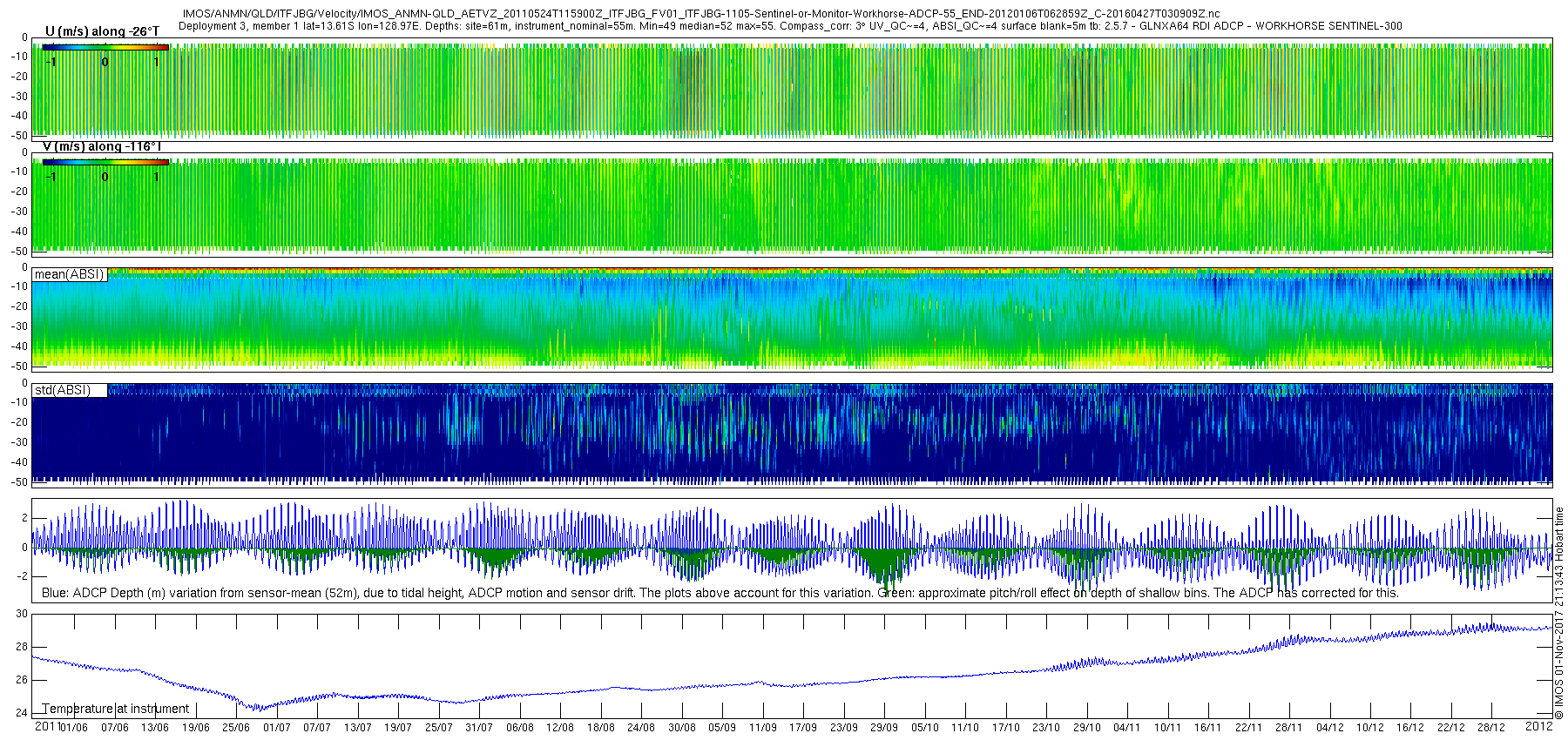Click the 11/10 date tick label
The height and width of the screenshot is (740, 1568).
click(965, 727)
